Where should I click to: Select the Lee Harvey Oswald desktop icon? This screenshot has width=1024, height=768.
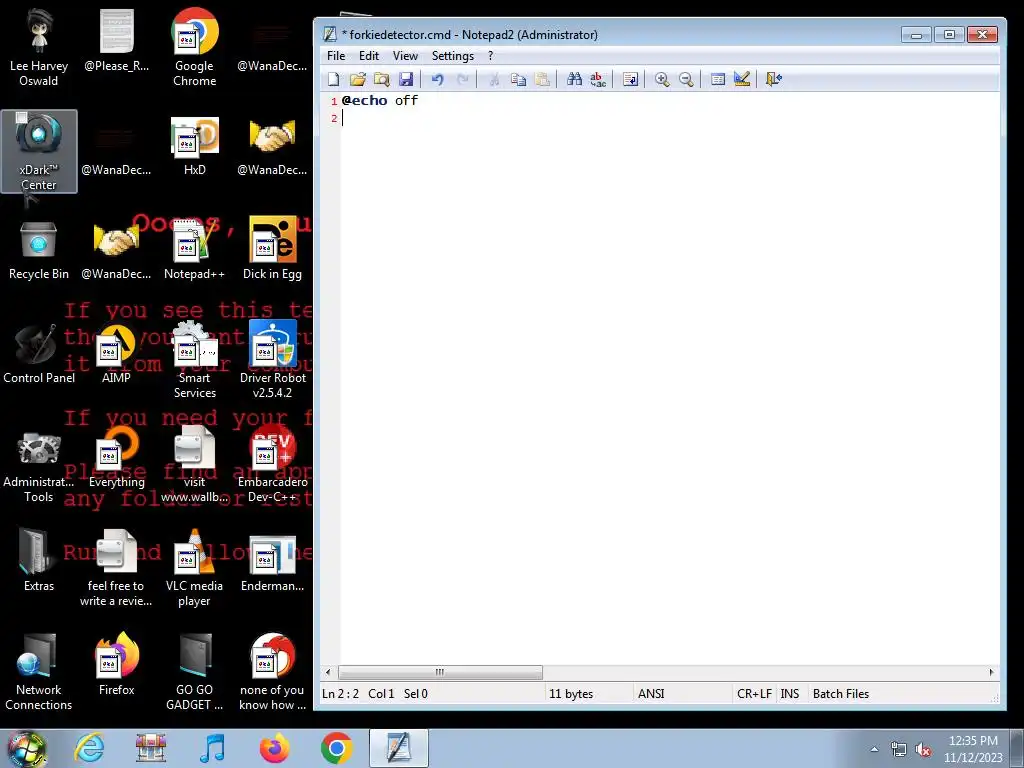click(39, 48)
